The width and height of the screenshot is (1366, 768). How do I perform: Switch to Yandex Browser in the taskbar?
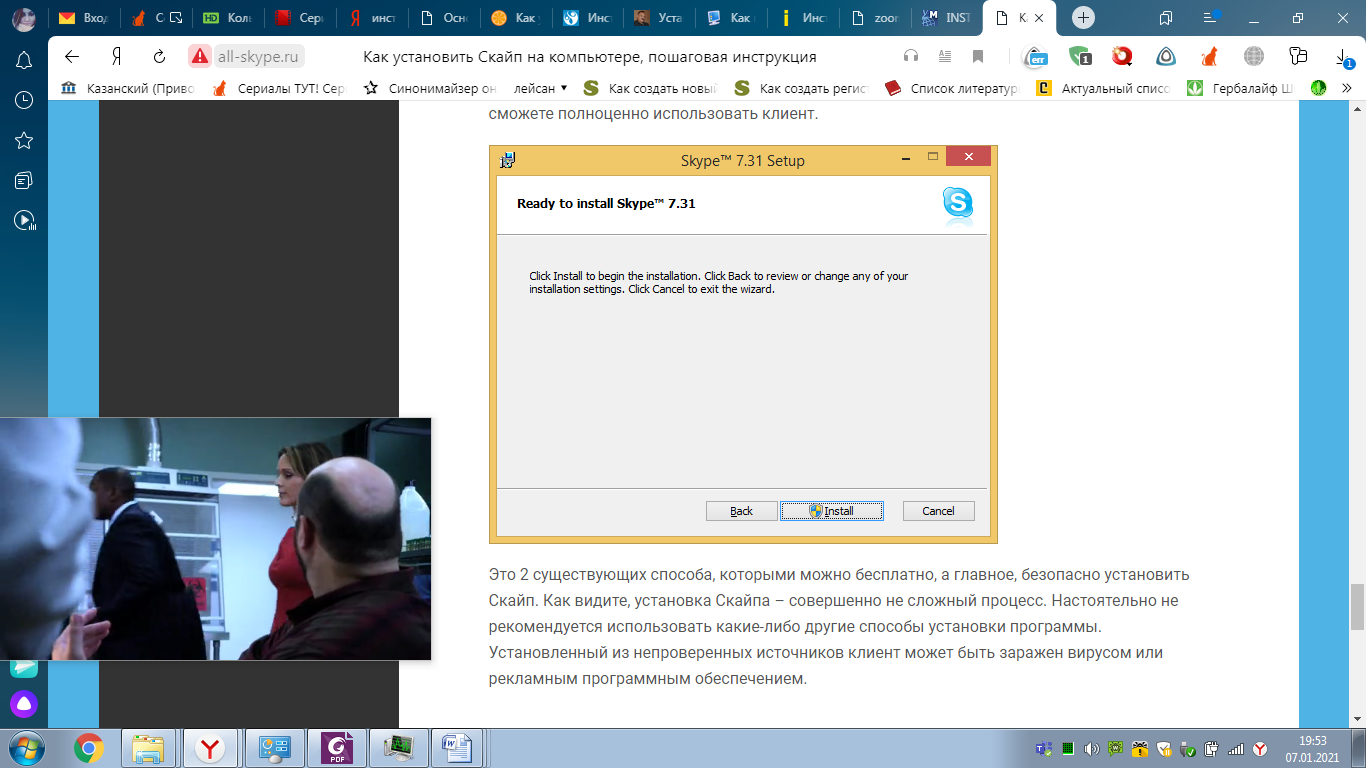211,748
